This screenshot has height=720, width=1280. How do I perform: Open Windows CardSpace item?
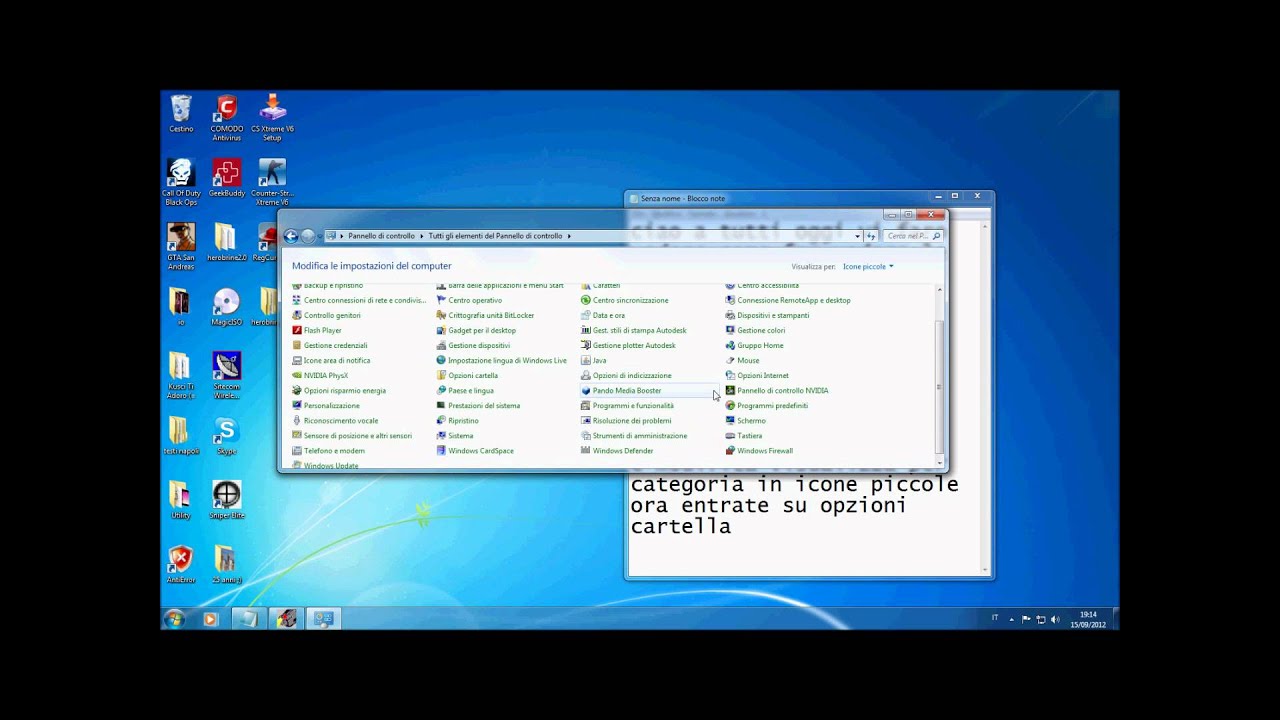coord(474,450)
